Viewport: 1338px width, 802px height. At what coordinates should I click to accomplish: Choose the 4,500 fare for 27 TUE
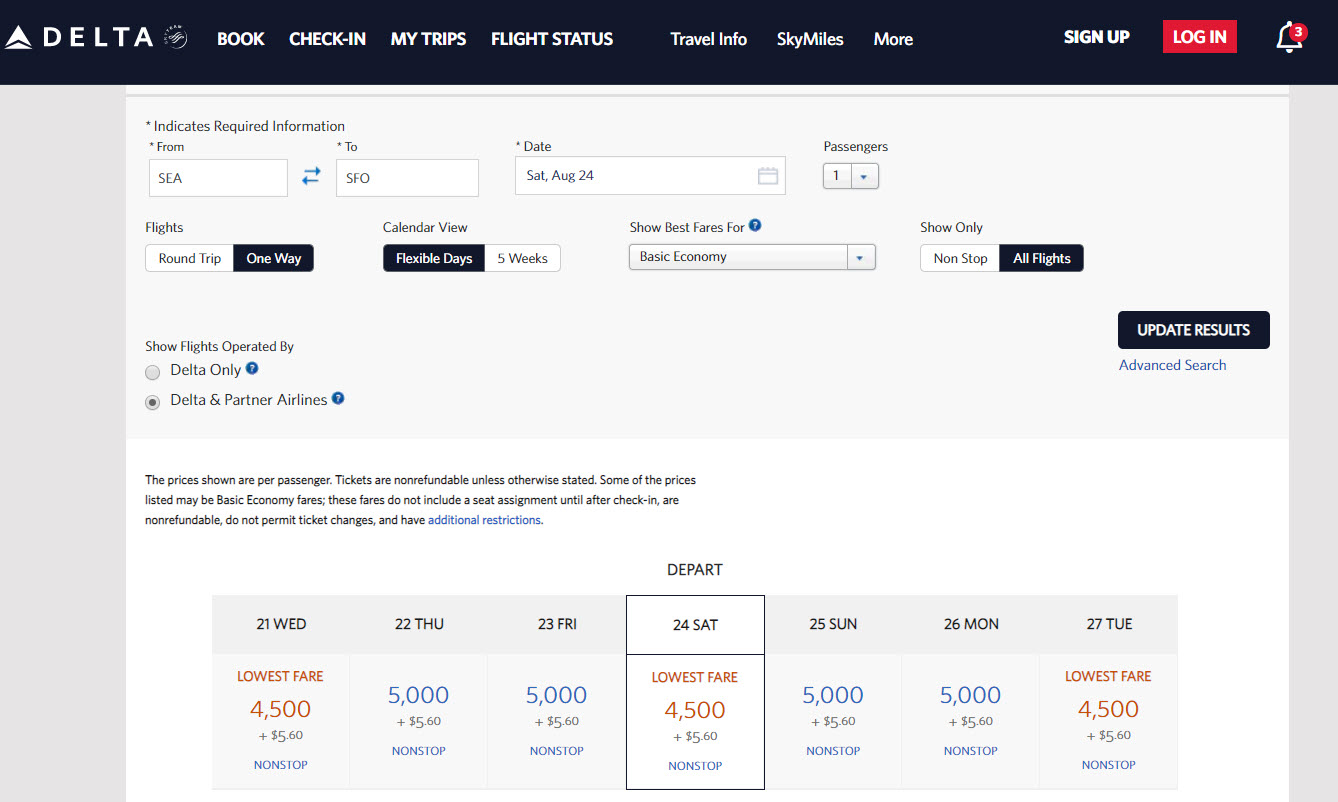click(1109, 709)
